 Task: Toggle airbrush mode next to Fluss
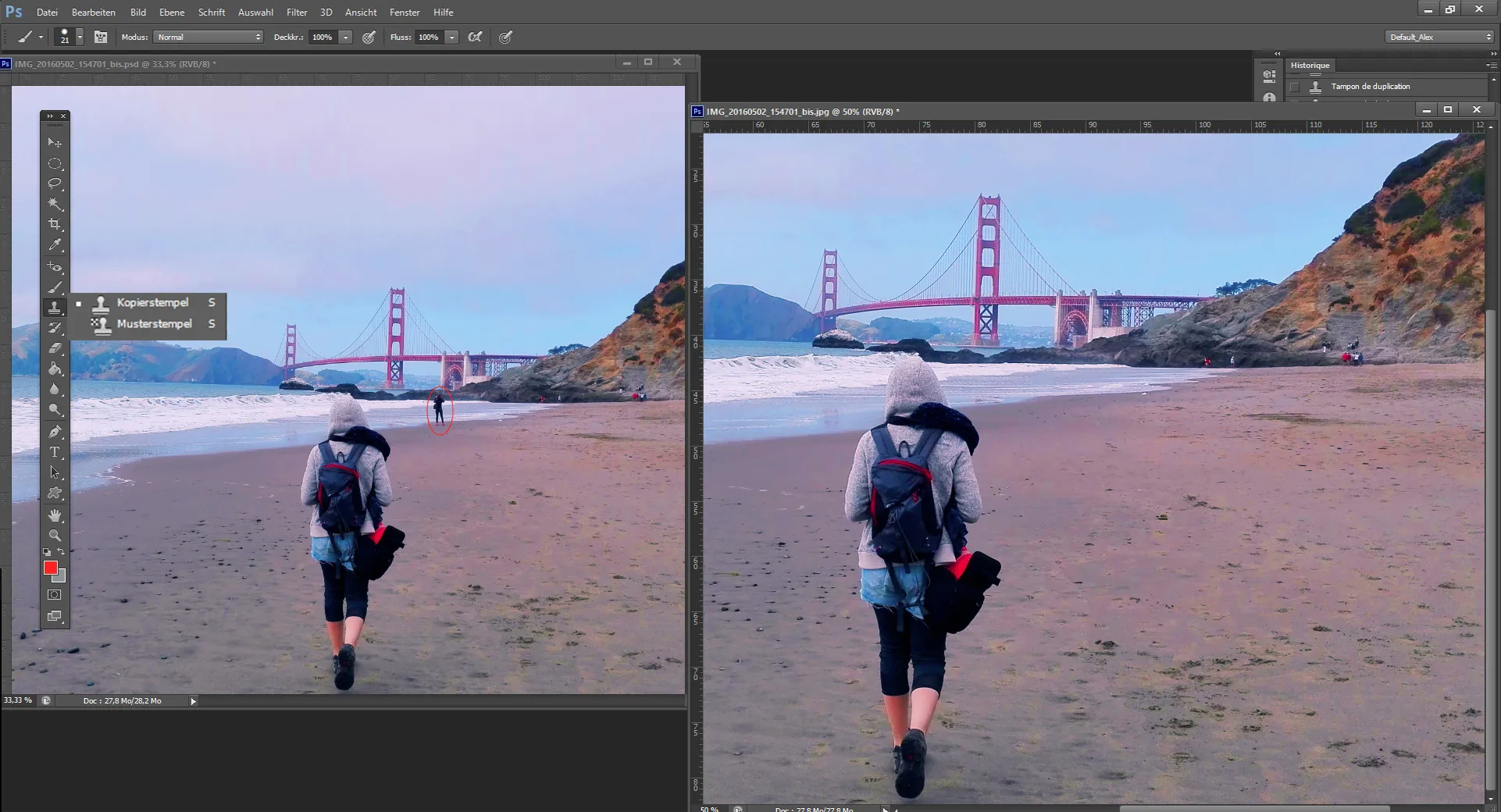(x=475, y=37)
